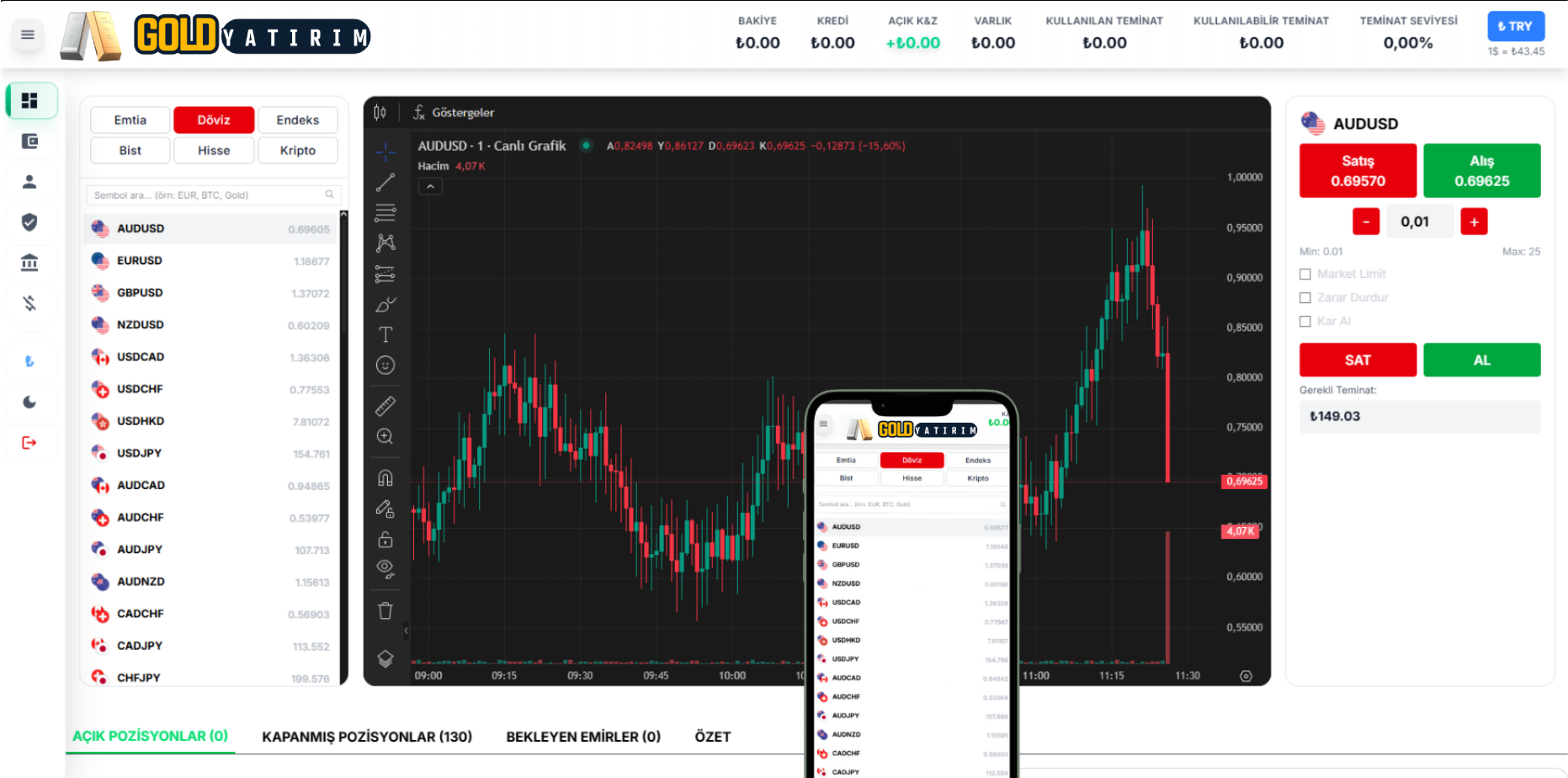Increase lot size with plus button
This screenshot has width=1568, height=778.
click(x=1474, y=222)
